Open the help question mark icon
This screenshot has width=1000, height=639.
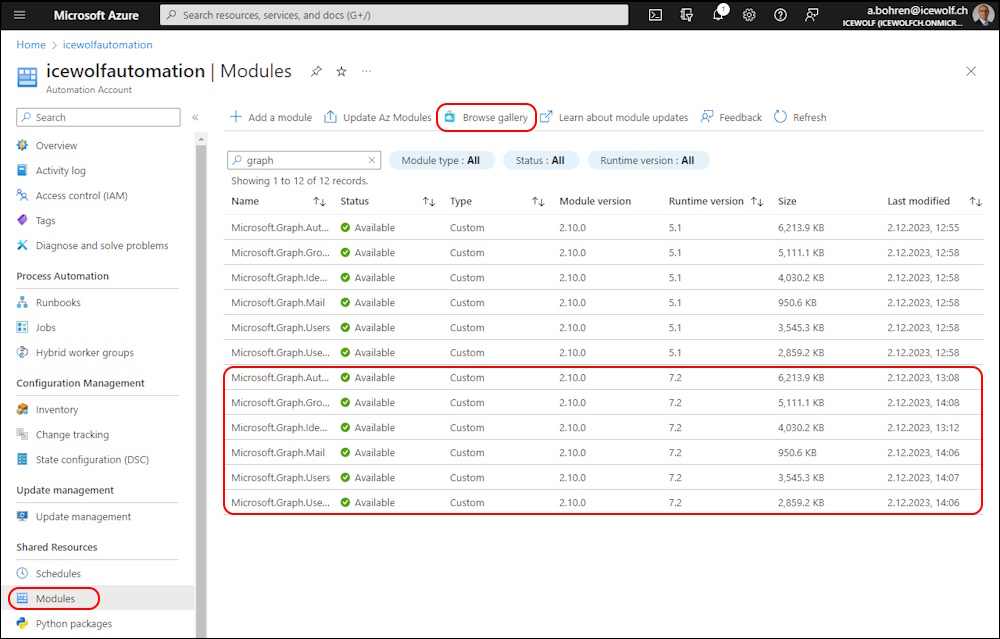point(780,15)
